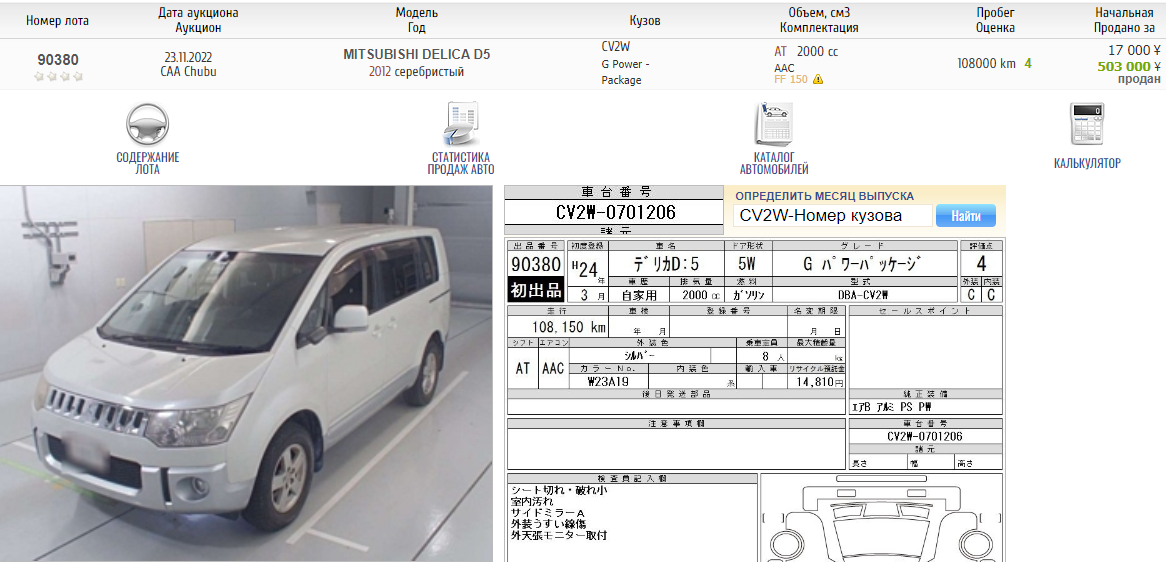Click the Содержание лота link text
The height and width of the screenshot is (562, 1166).
pos(147,164)
